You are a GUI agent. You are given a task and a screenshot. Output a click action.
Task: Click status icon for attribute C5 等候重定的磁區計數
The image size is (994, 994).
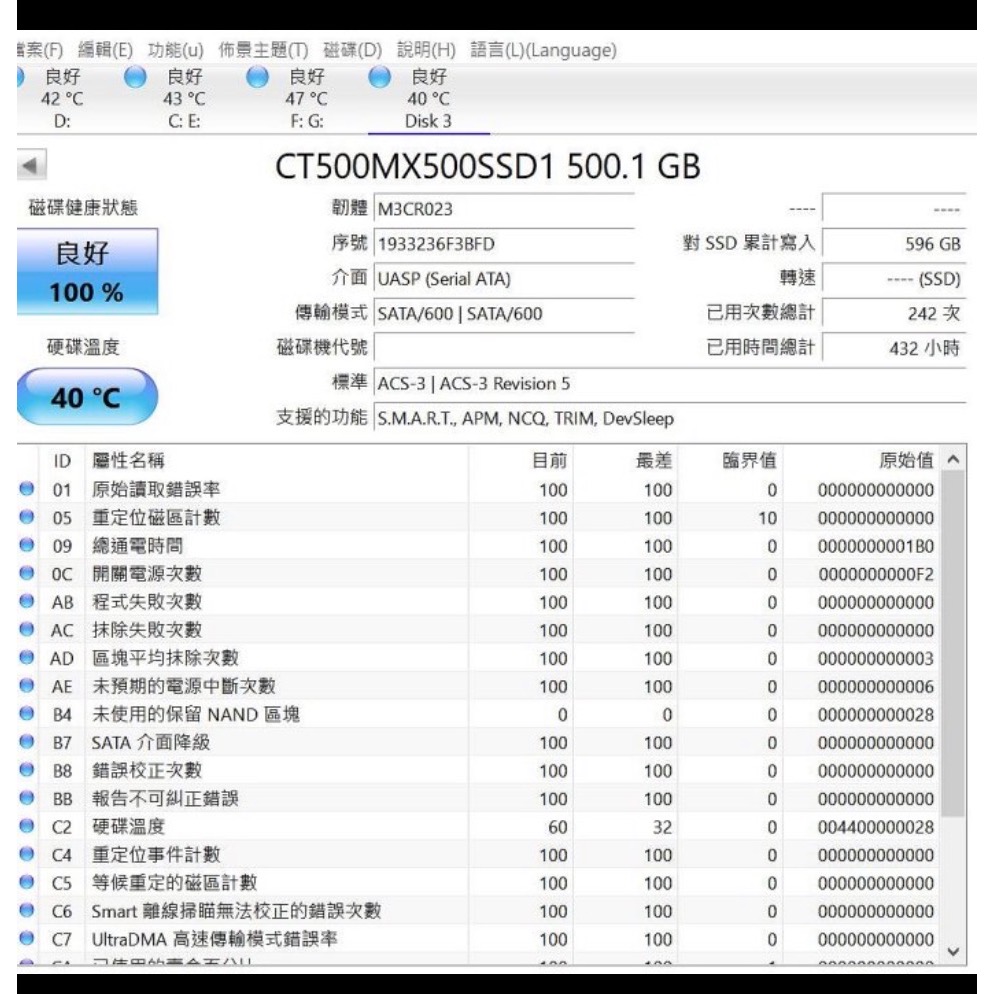[x=27, y=882]
